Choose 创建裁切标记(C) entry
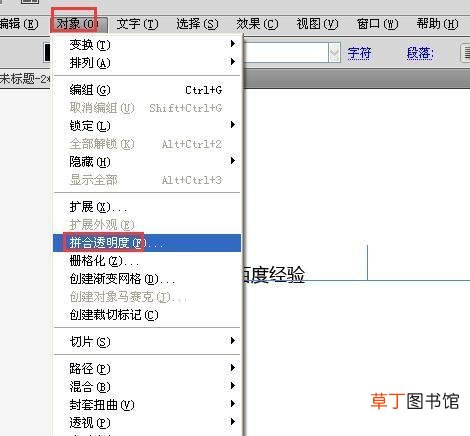The width and height of the screenshot is (470, 436). (147, 315)
